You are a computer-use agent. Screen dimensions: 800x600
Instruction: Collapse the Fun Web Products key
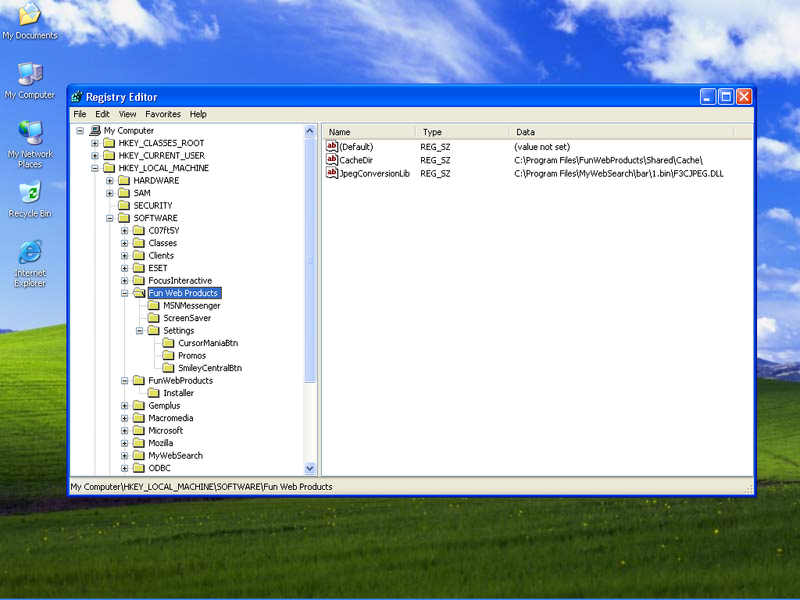pos(124,293)
